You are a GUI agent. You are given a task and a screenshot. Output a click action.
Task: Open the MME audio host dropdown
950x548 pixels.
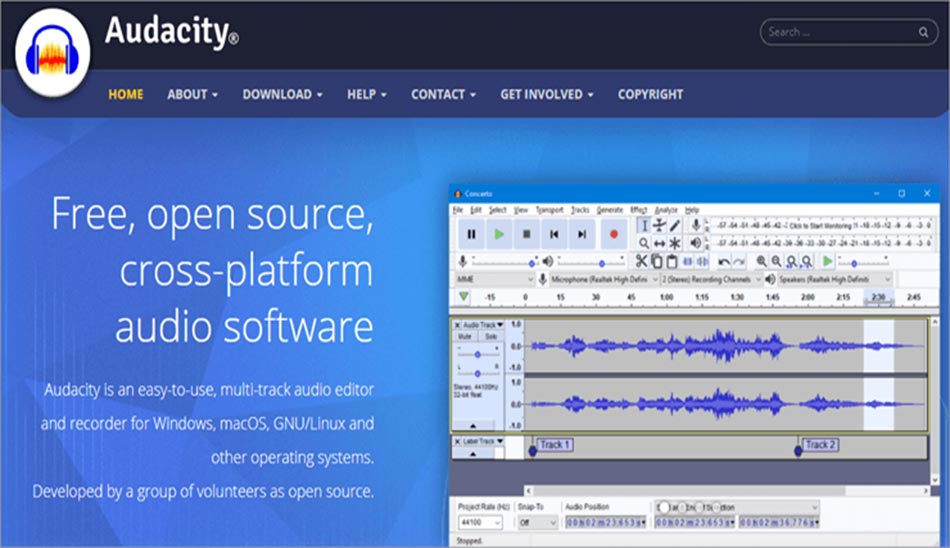tap(495, 279)
